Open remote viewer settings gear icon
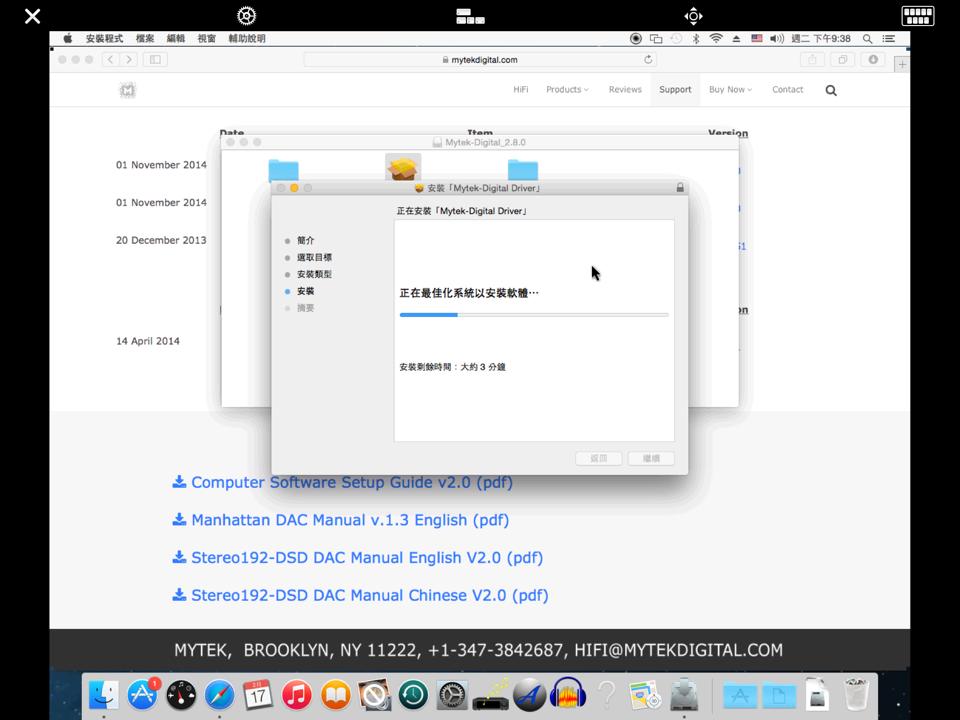 click(x=246, y=16)
